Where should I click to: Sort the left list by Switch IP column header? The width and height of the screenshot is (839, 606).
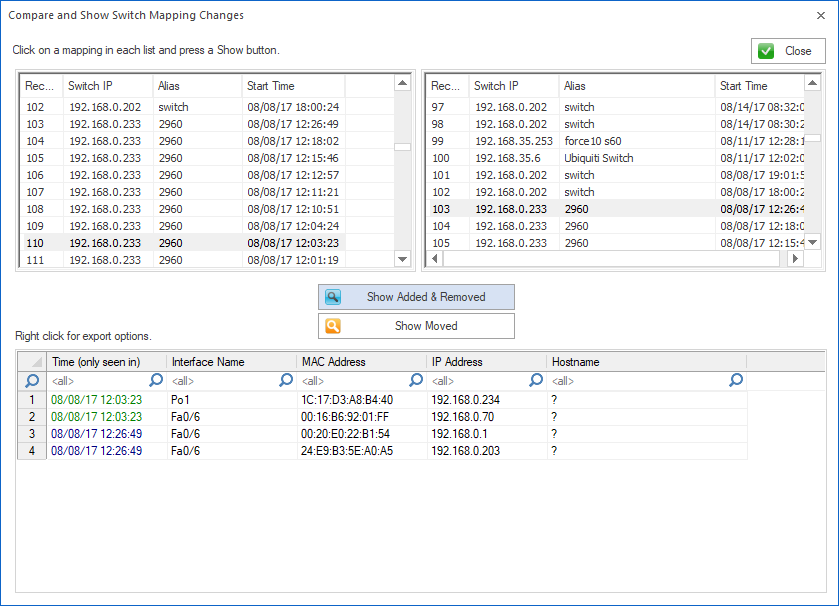[x=106, y=85]
